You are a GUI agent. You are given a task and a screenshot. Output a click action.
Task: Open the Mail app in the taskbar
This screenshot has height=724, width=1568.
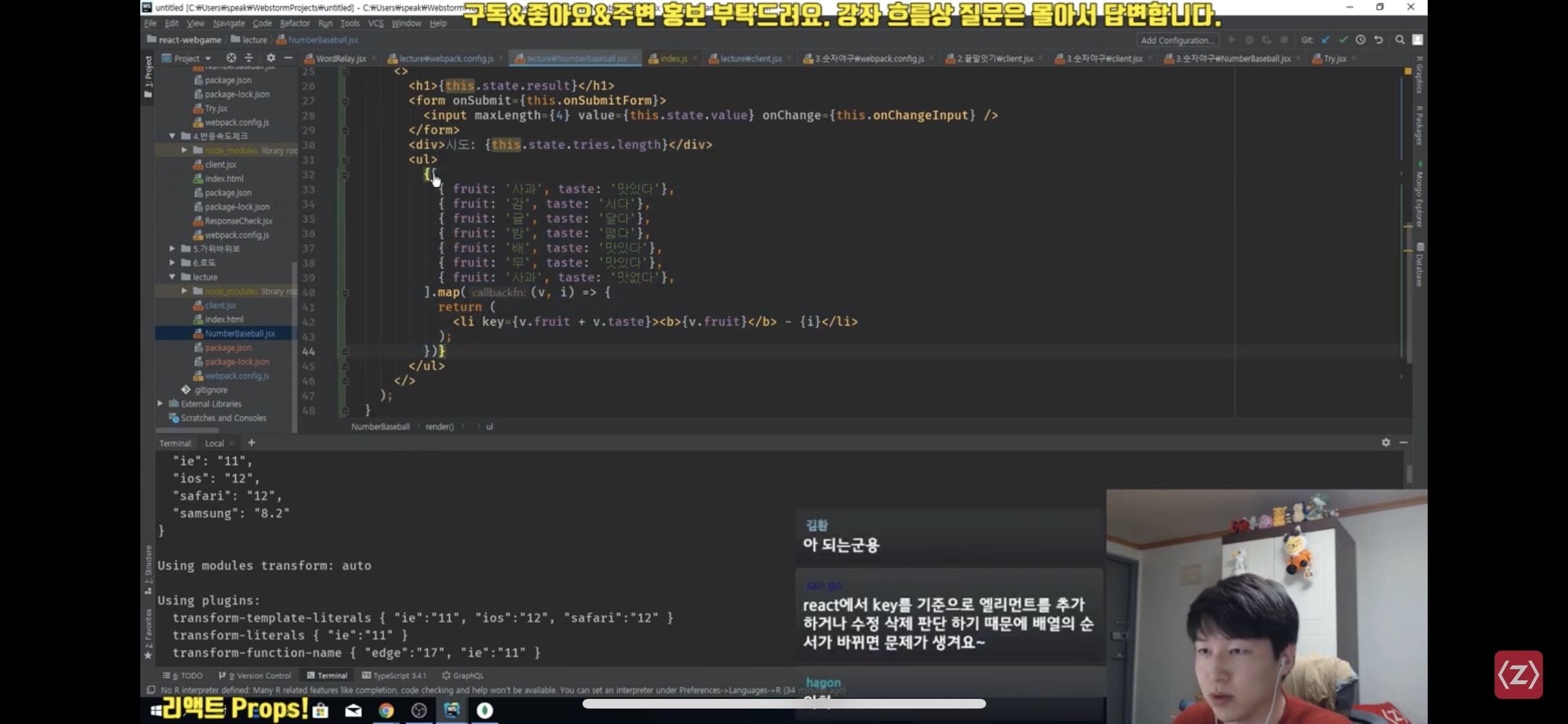point(353,710)
